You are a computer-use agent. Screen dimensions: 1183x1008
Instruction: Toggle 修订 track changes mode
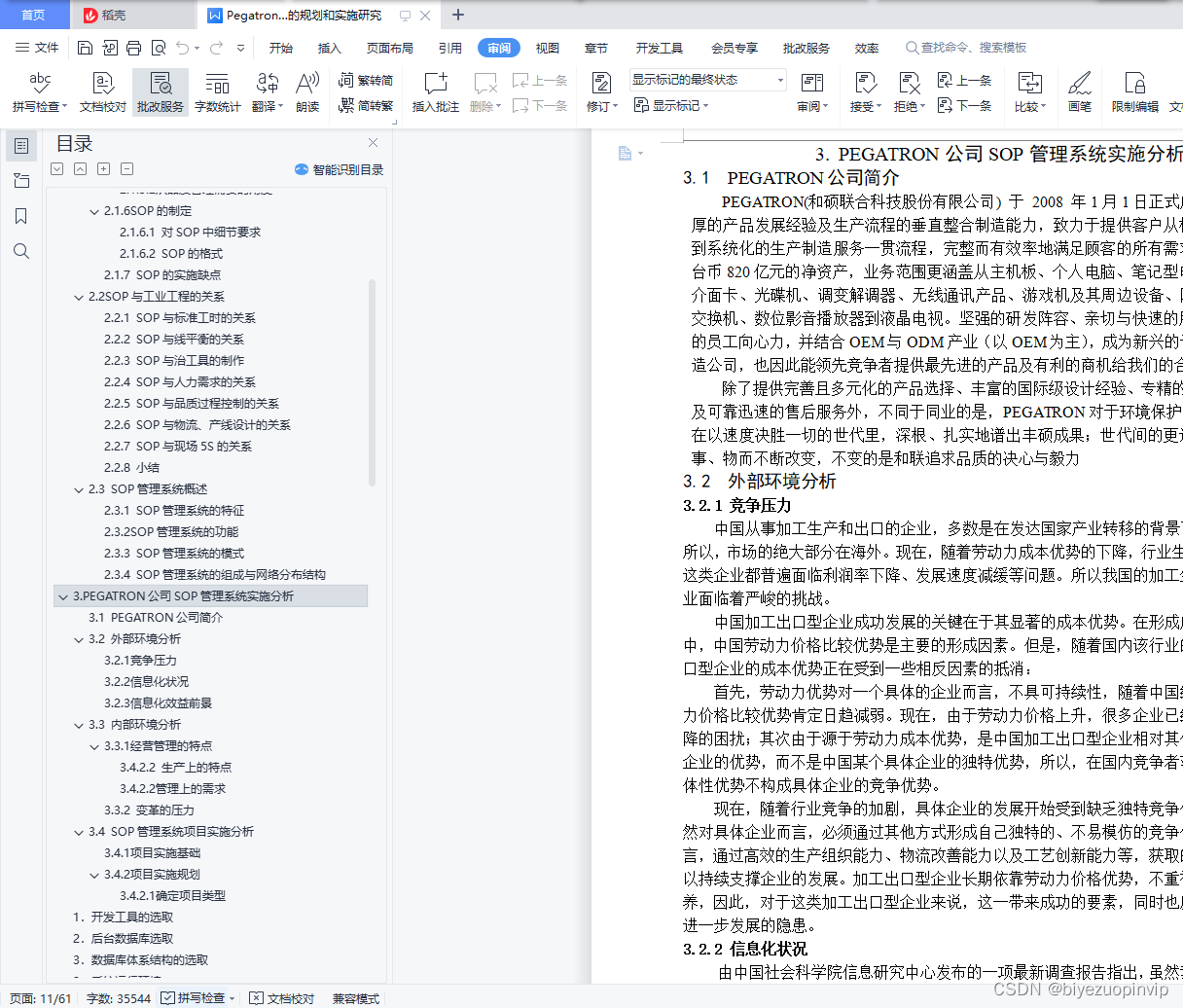coord(602,85)
